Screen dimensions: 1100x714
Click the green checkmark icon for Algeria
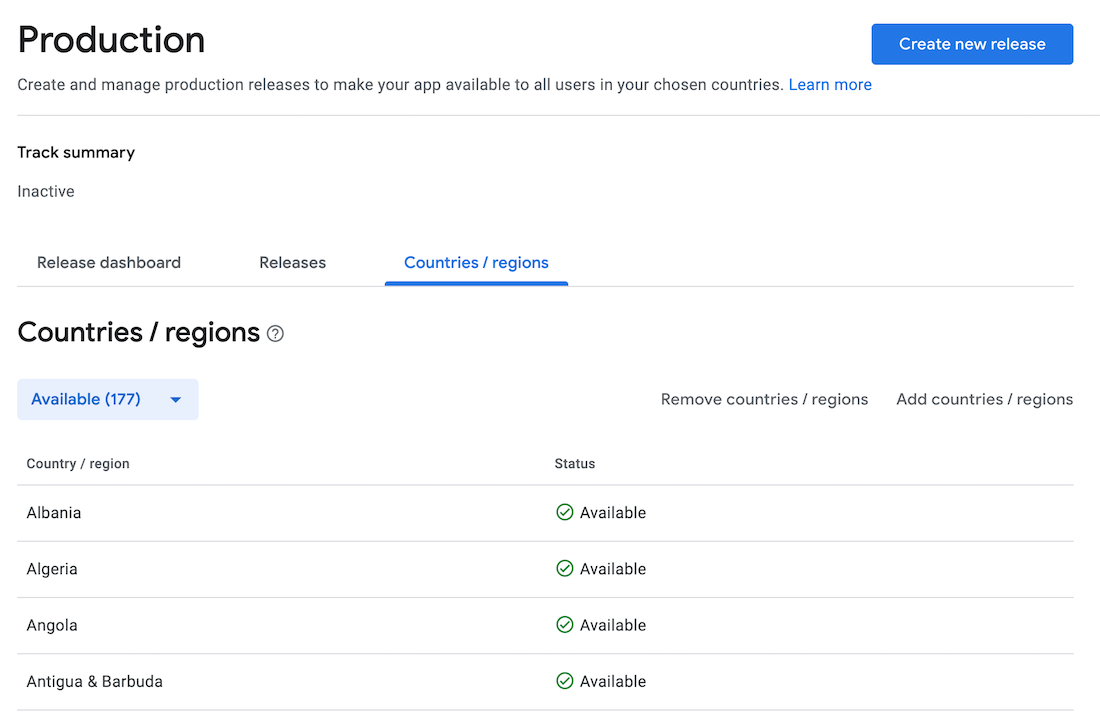click(564, 569)
